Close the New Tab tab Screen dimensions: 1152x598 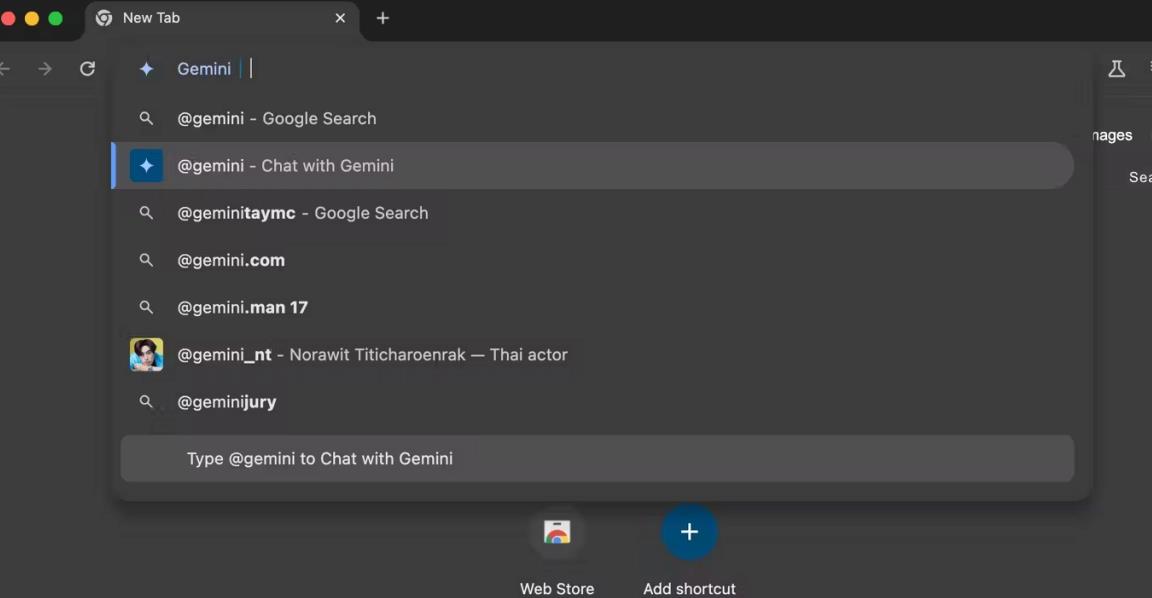340,18
